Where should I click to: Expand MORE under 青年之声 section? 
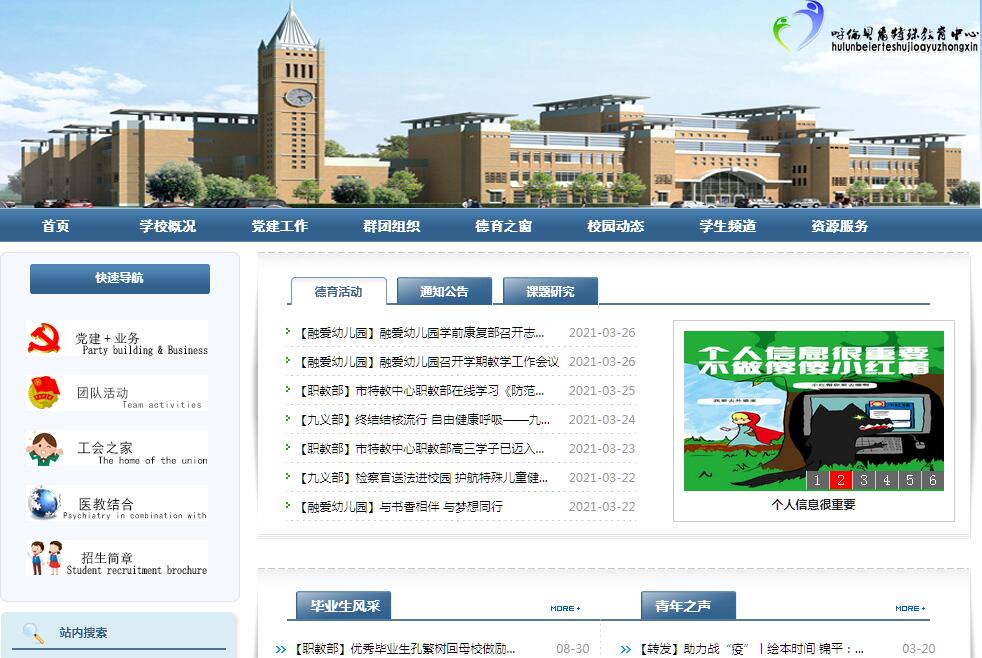909,608
